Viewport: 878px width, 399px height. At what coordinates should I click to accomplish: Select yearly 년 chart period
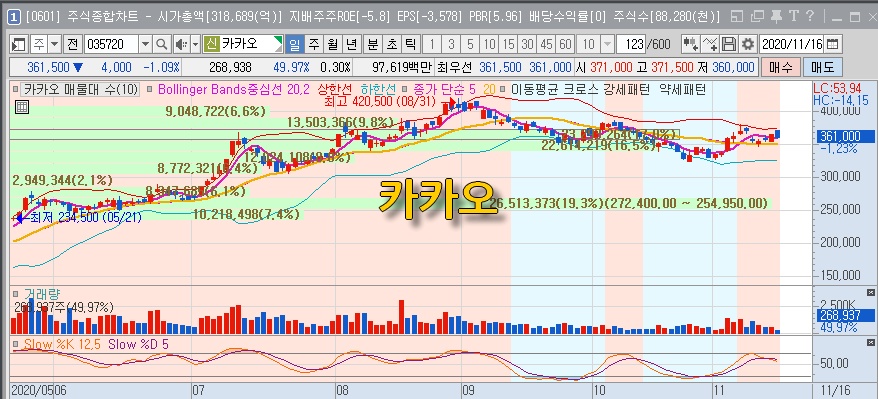click(x=351, y=44)
